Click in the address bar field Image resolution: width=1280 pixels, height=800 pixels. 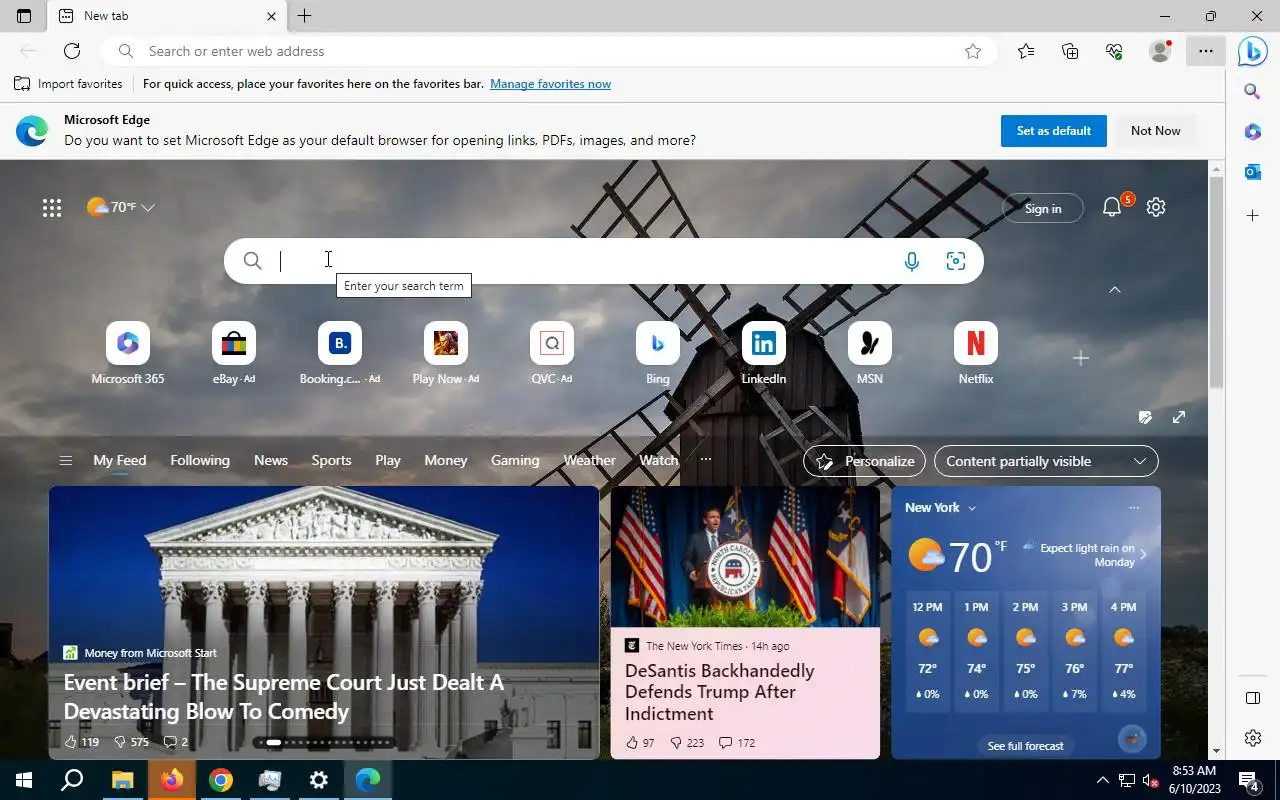point(548,51)
